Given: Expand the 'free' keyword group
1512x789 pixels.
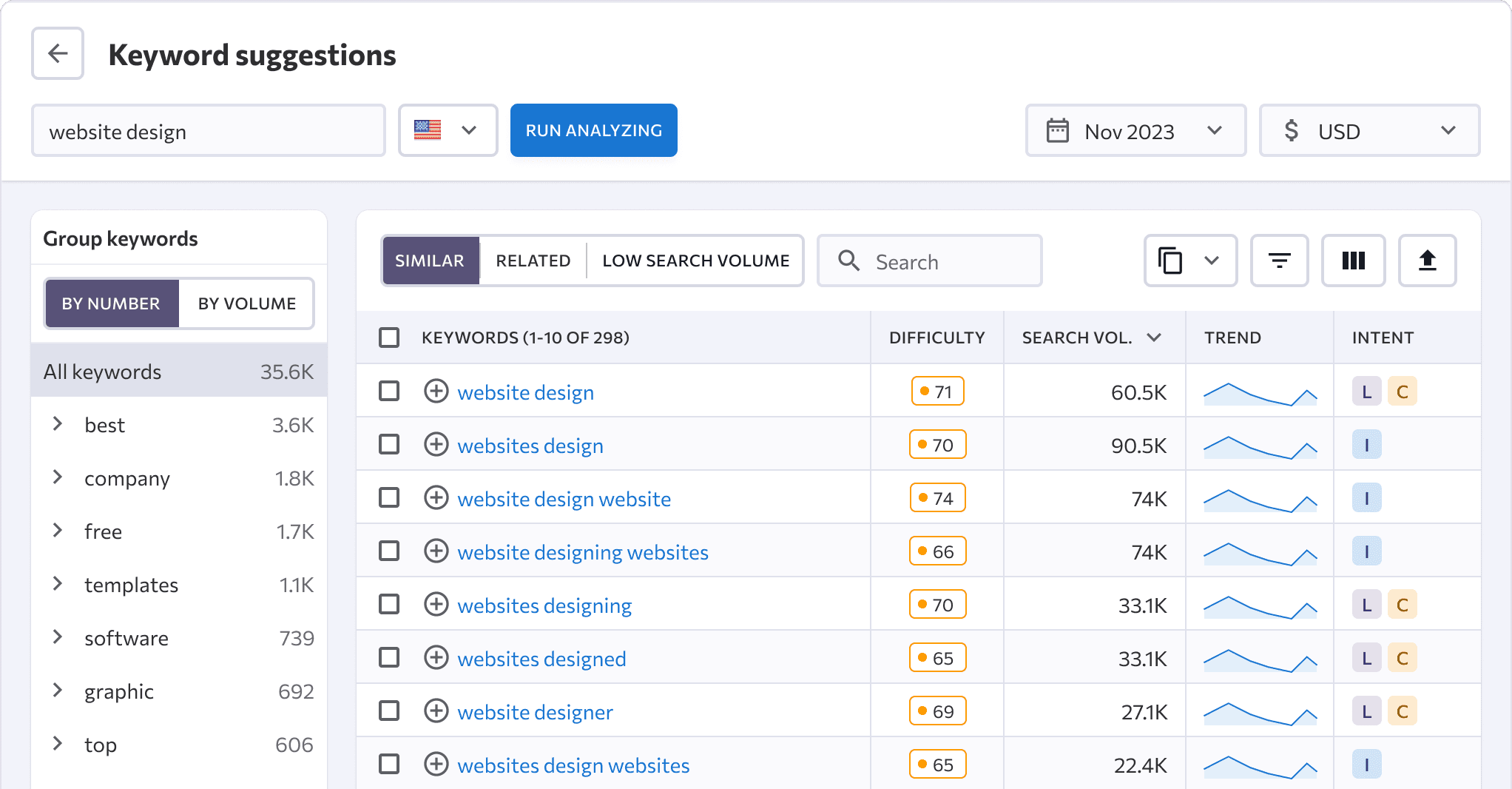Looking at the screenshot, I should (58, 530).
